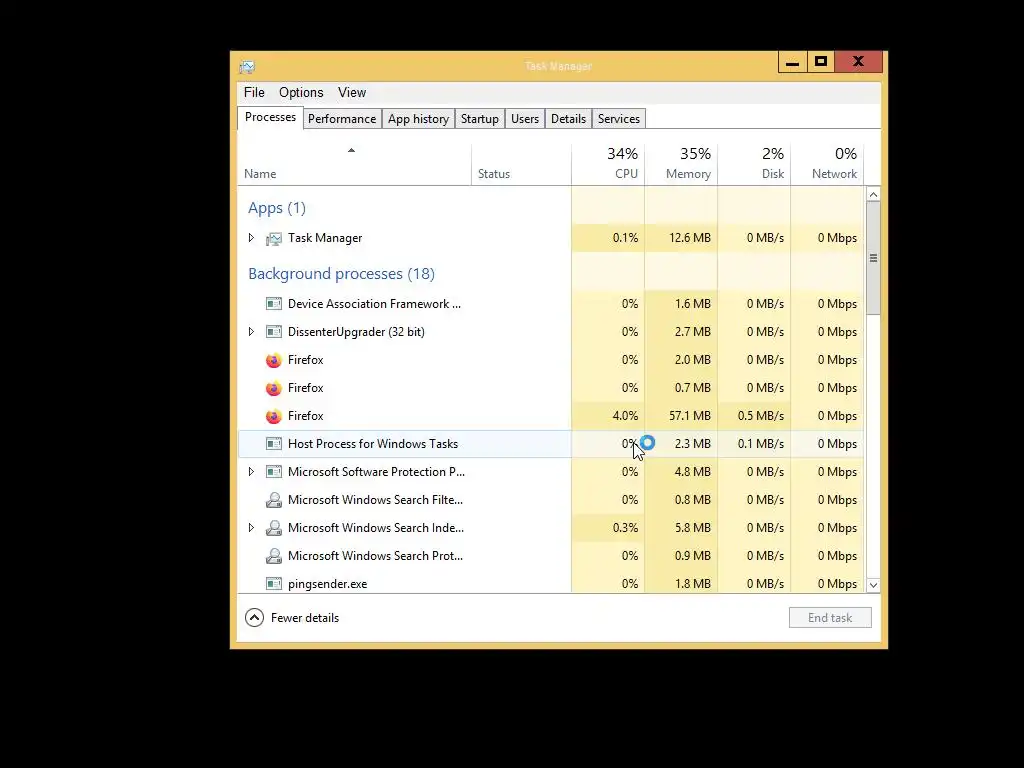The image size is (1024, 768).
Task: Click the vertical scrollbar thumb
Action: [x=873, y=258]
